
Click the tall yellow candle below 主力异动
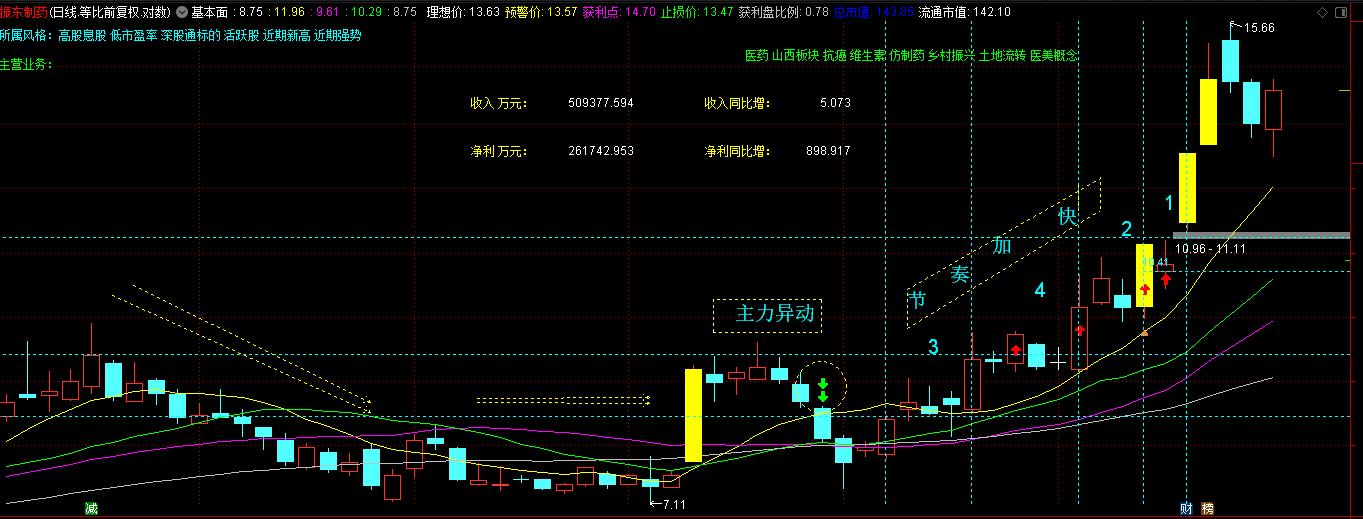pyautogui.click(x=693, y=415)
